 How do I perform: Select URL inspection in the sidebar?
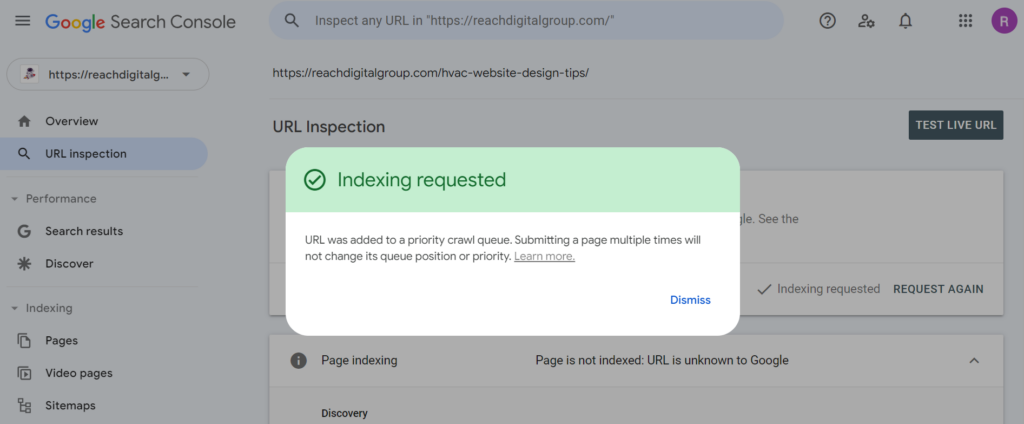tap(104, 154)
